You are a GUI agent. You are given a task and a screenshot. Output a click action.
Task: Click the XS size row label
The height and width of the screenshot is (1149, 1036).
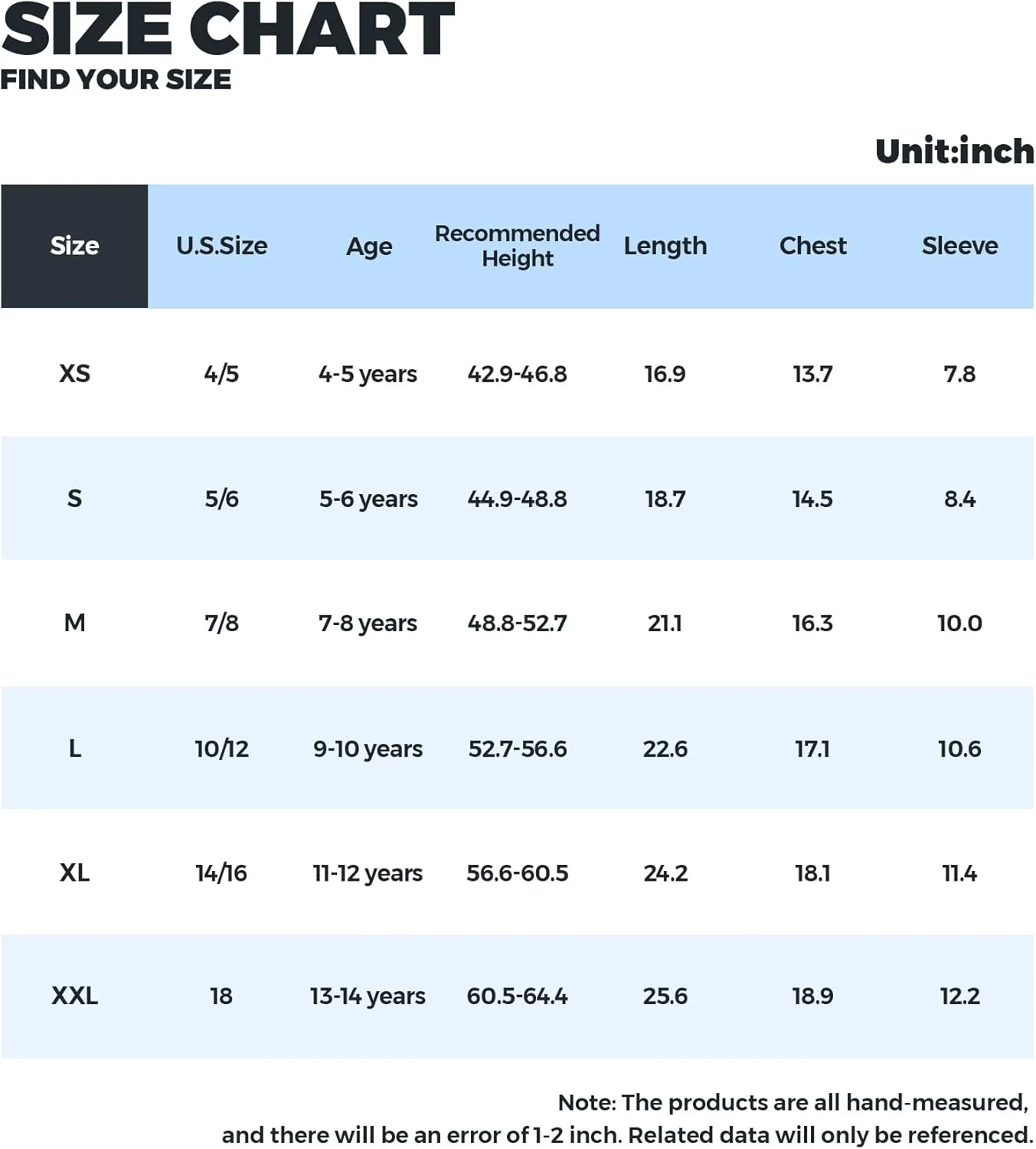(x=74, y=374)
